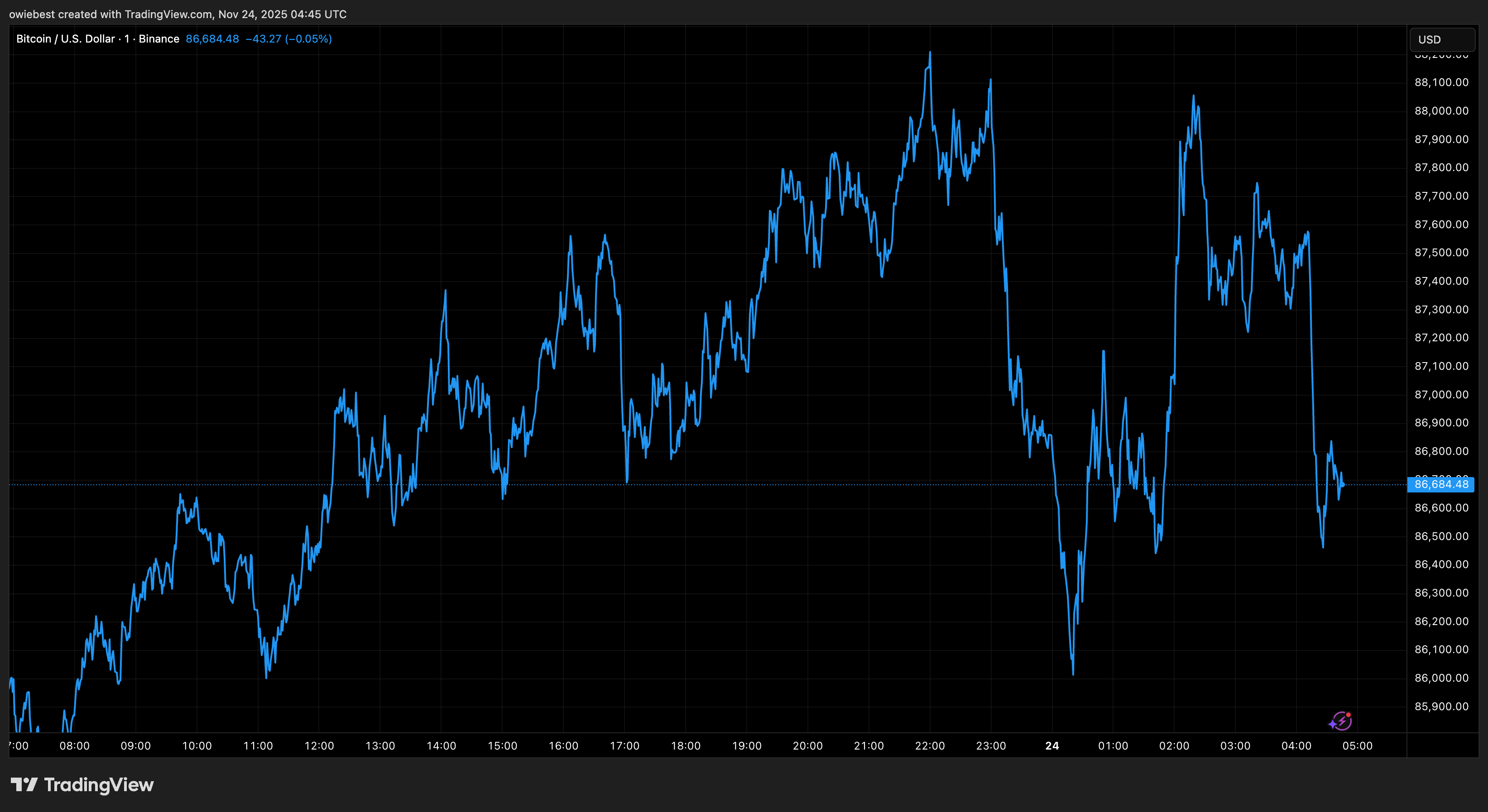The height and width of the screenshot is (812, 1488).
Task: Click the blue 86,684.48 current price label
Action: 1440,485
